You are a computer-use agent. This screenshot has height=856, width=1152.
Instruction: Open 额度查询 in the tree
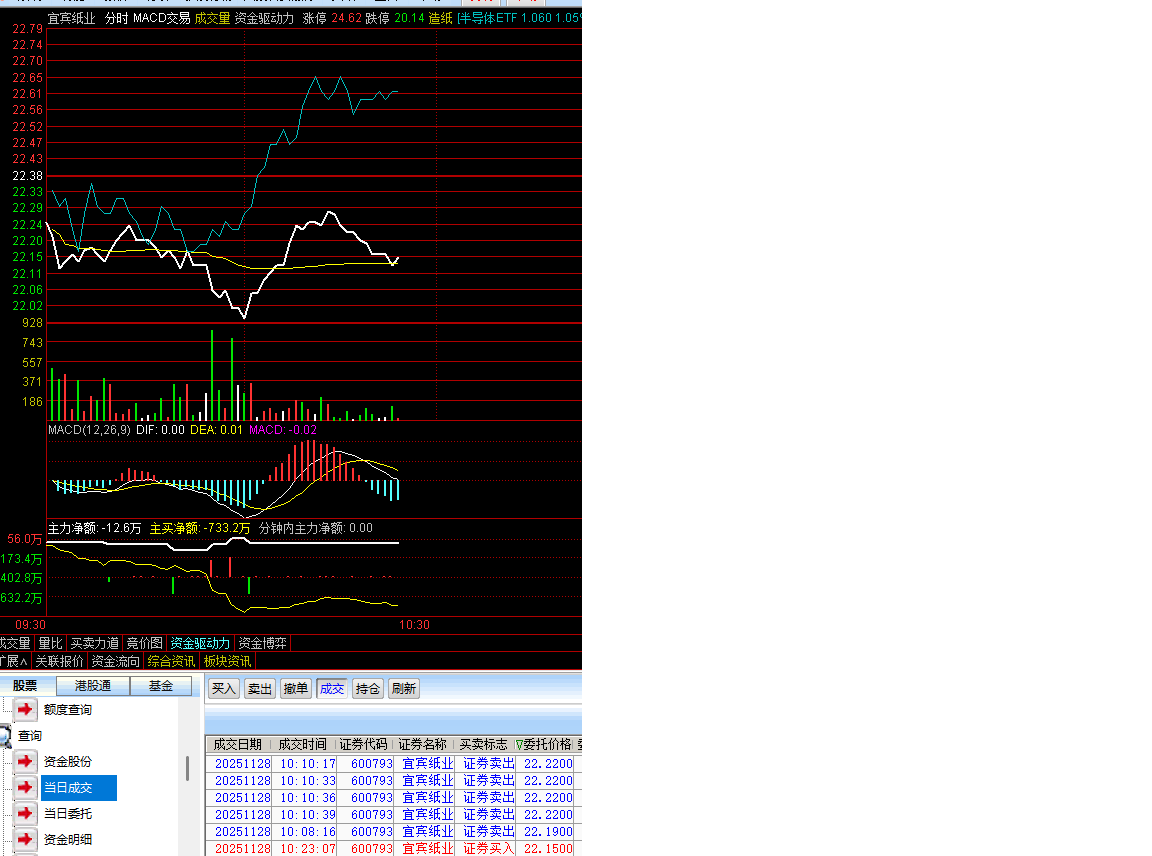68,710
